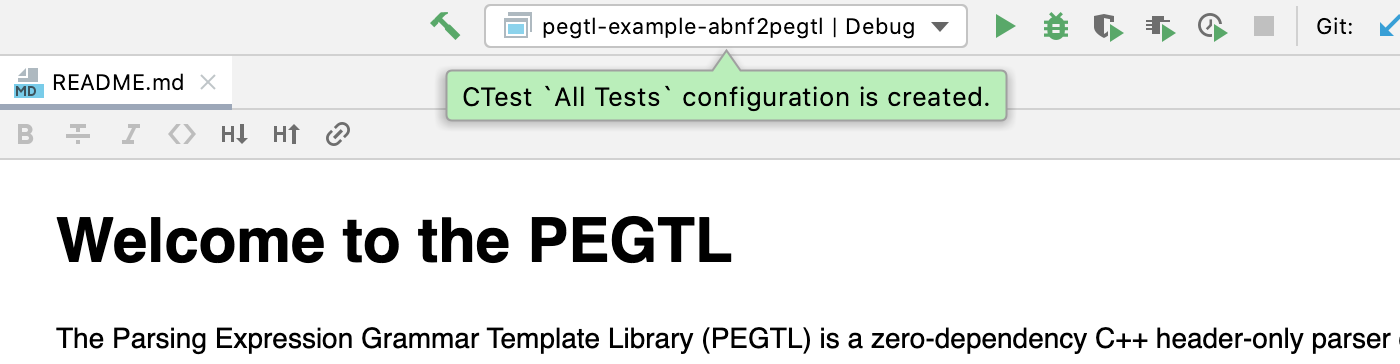Click the CTest configuration created notification

pyautogui.click(x=726, y=97)
